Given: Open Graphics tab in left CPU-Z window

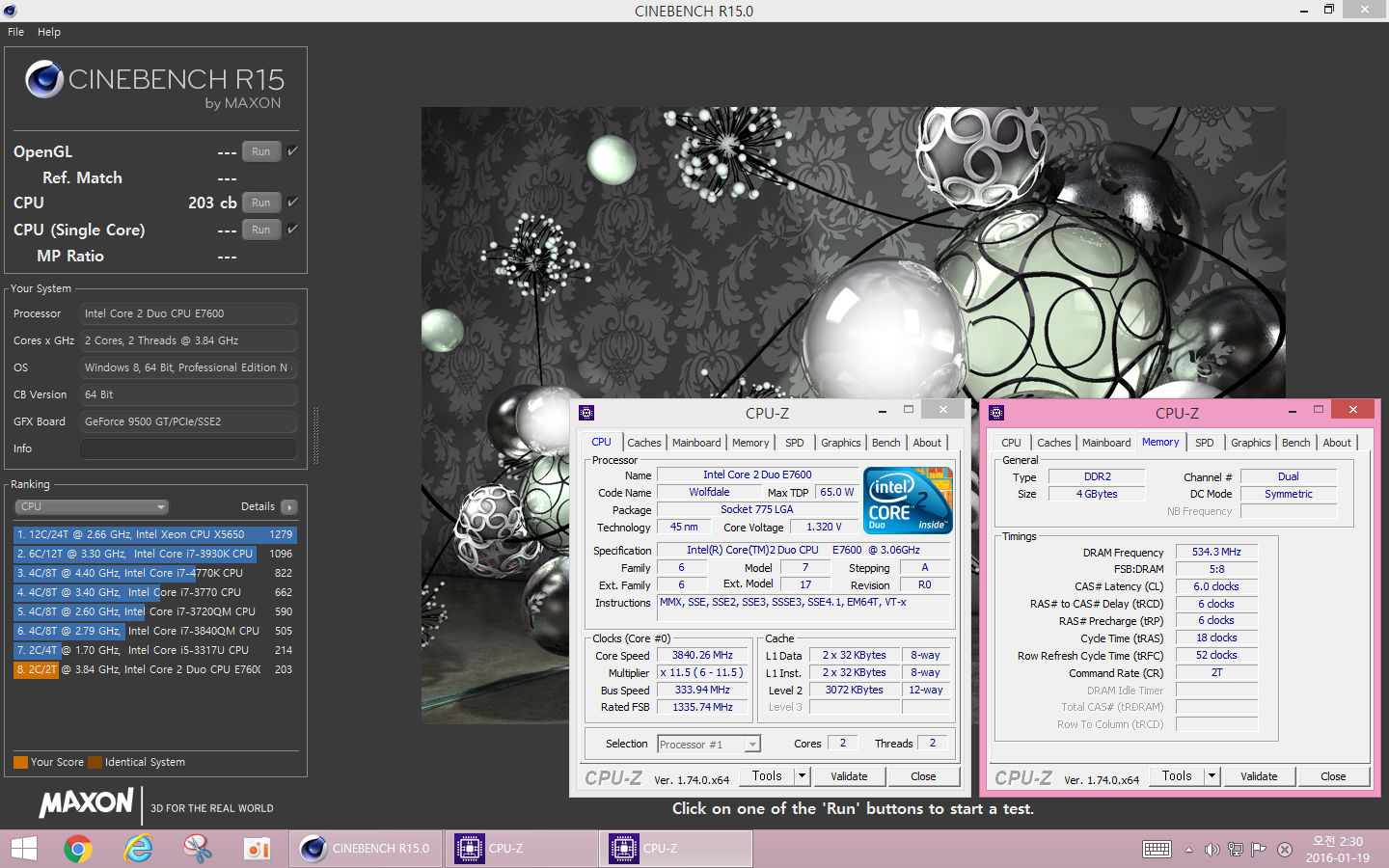Looking at the screenshot, I should (x=841, y=443).
